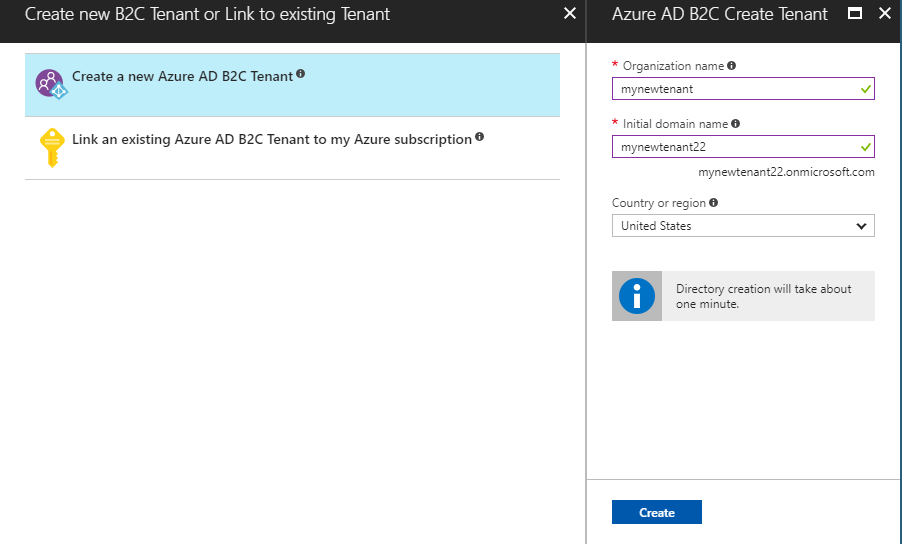The height and width of the screenshot is (544, 902).
Task: Click blue info icon in directory creation notice
Action: (x=637, y=296)
